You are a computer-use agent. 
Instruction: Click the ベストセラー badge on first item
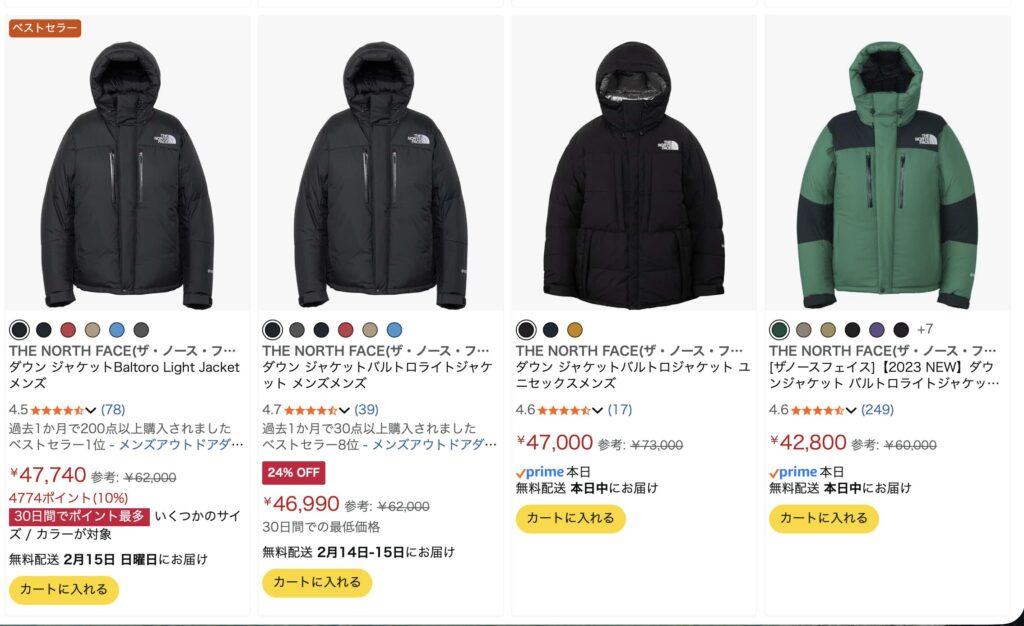click(45, 28)
